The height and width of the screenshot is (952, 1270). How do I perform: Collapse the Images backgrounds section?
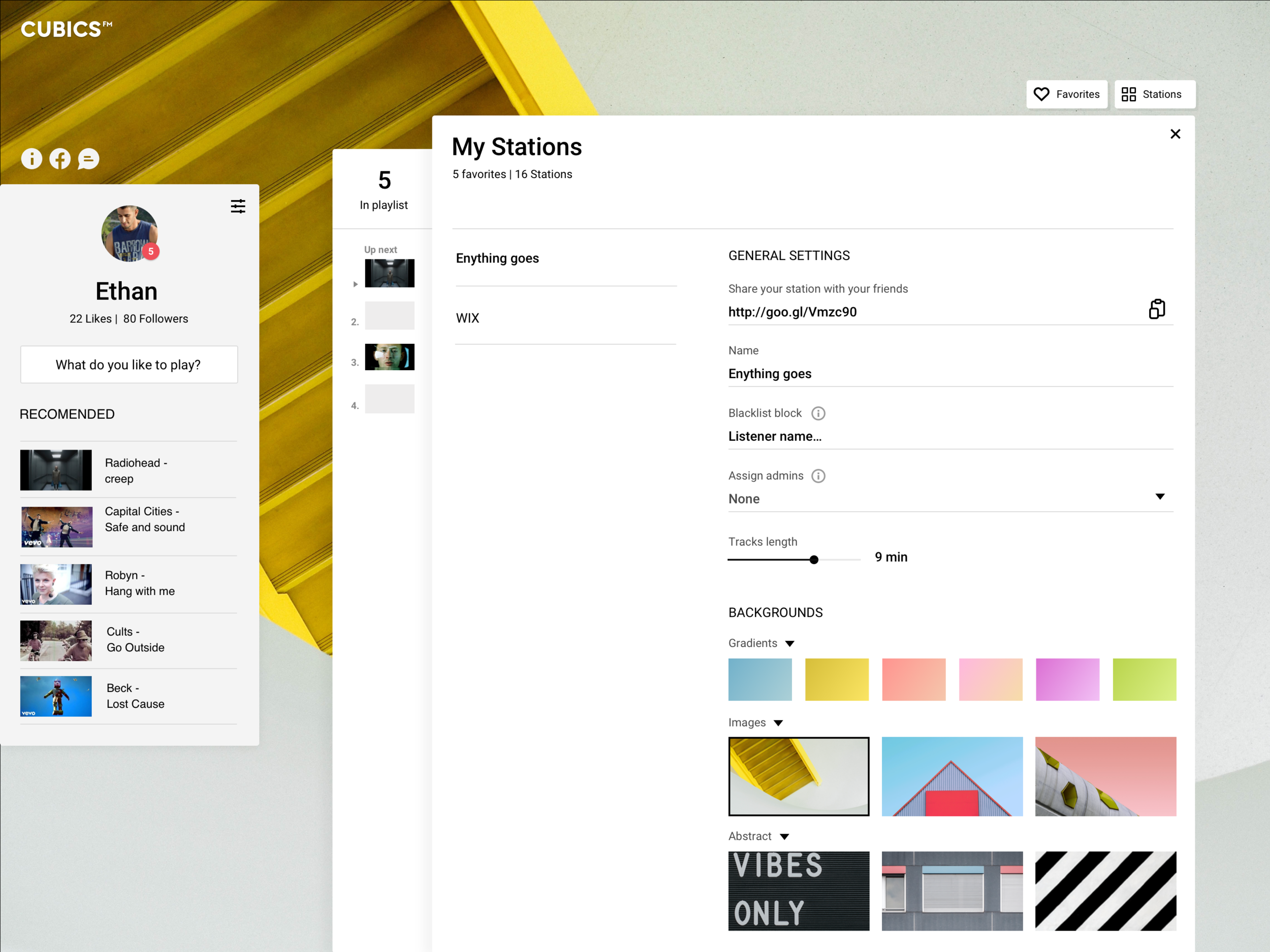coord(778,723)
